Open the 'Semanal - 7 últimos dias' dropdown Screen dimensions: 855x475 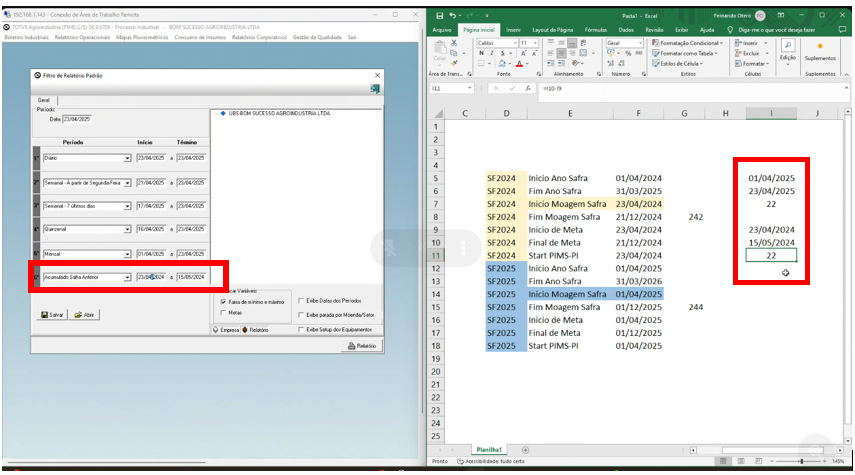[x=127, y=206]
